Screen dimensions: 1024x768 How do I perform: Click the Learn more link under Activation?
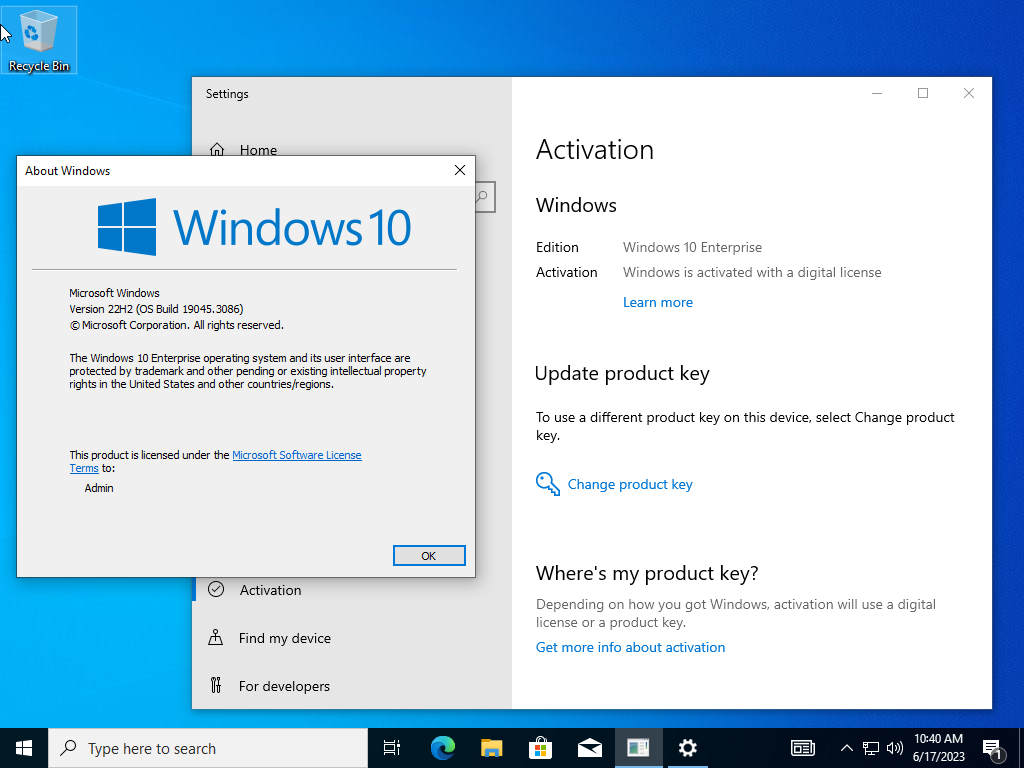click(x=658, y=302)
